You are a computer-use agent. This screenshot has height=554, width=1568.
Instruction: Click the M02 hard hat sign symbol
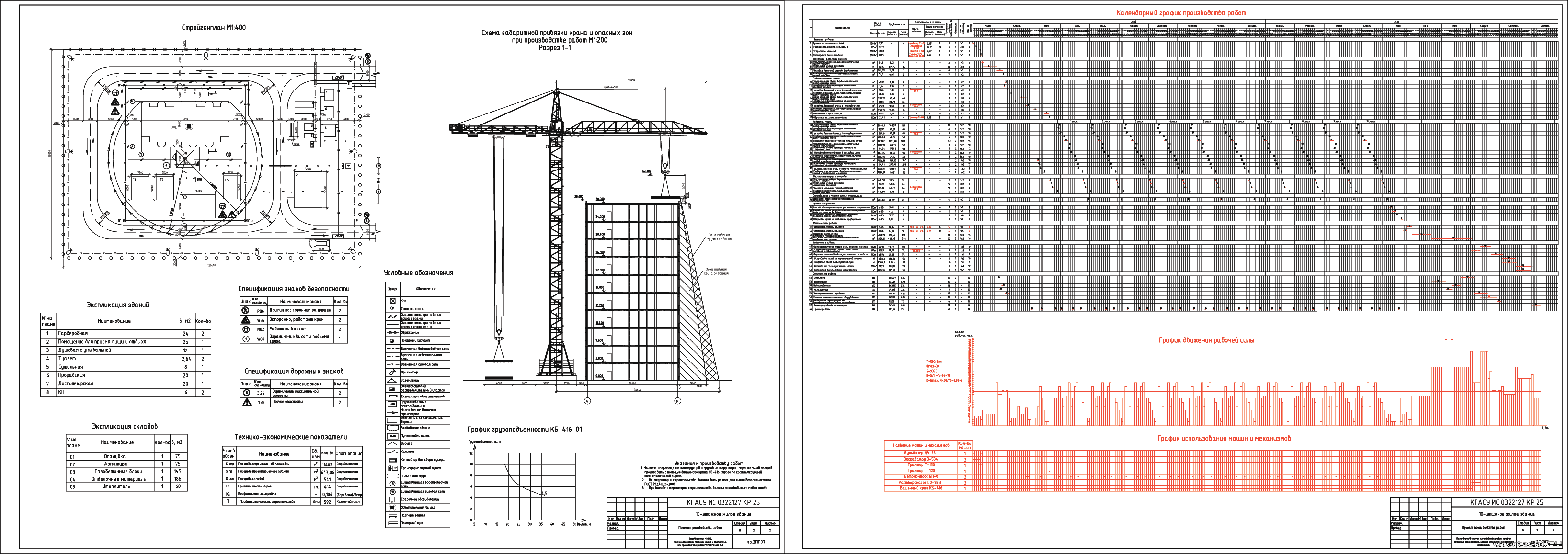(x=245, y=329)
